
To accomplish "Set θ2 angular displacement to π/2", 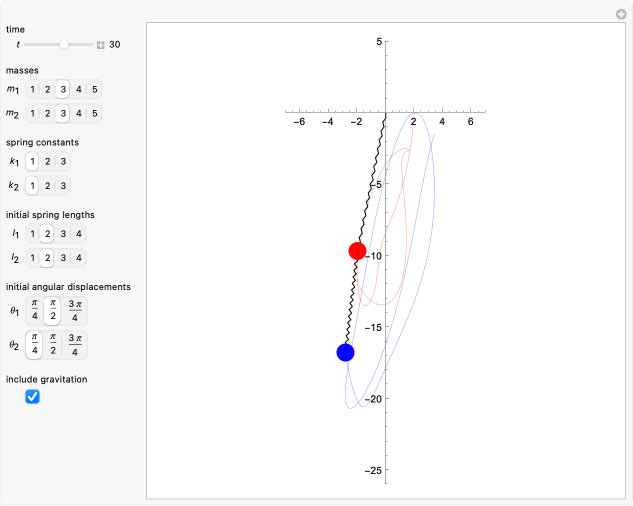I will point(52,345).
